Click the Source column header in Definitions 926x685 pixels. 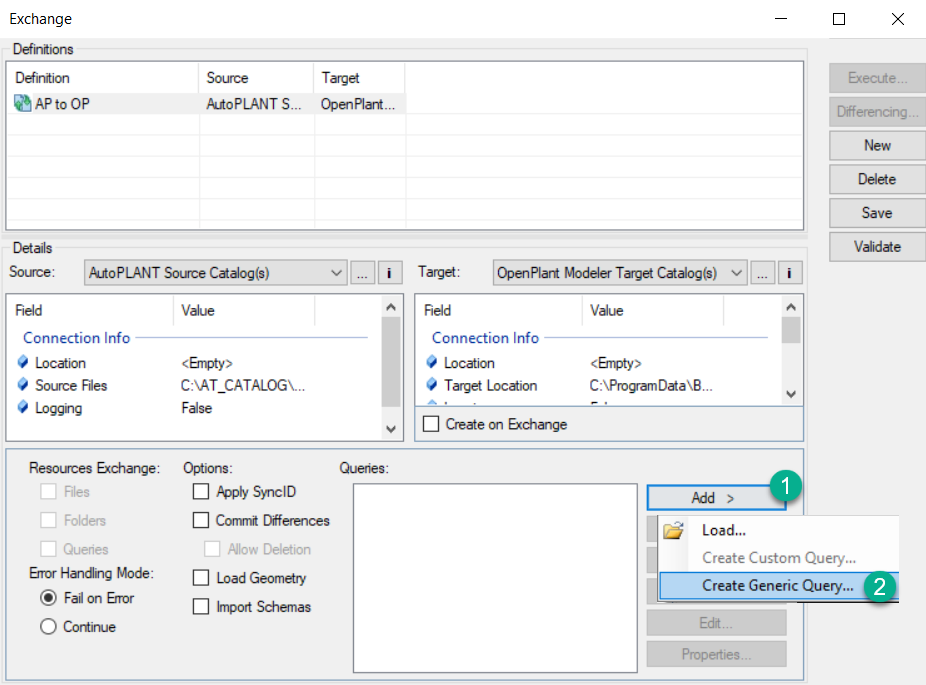[256, 78]
